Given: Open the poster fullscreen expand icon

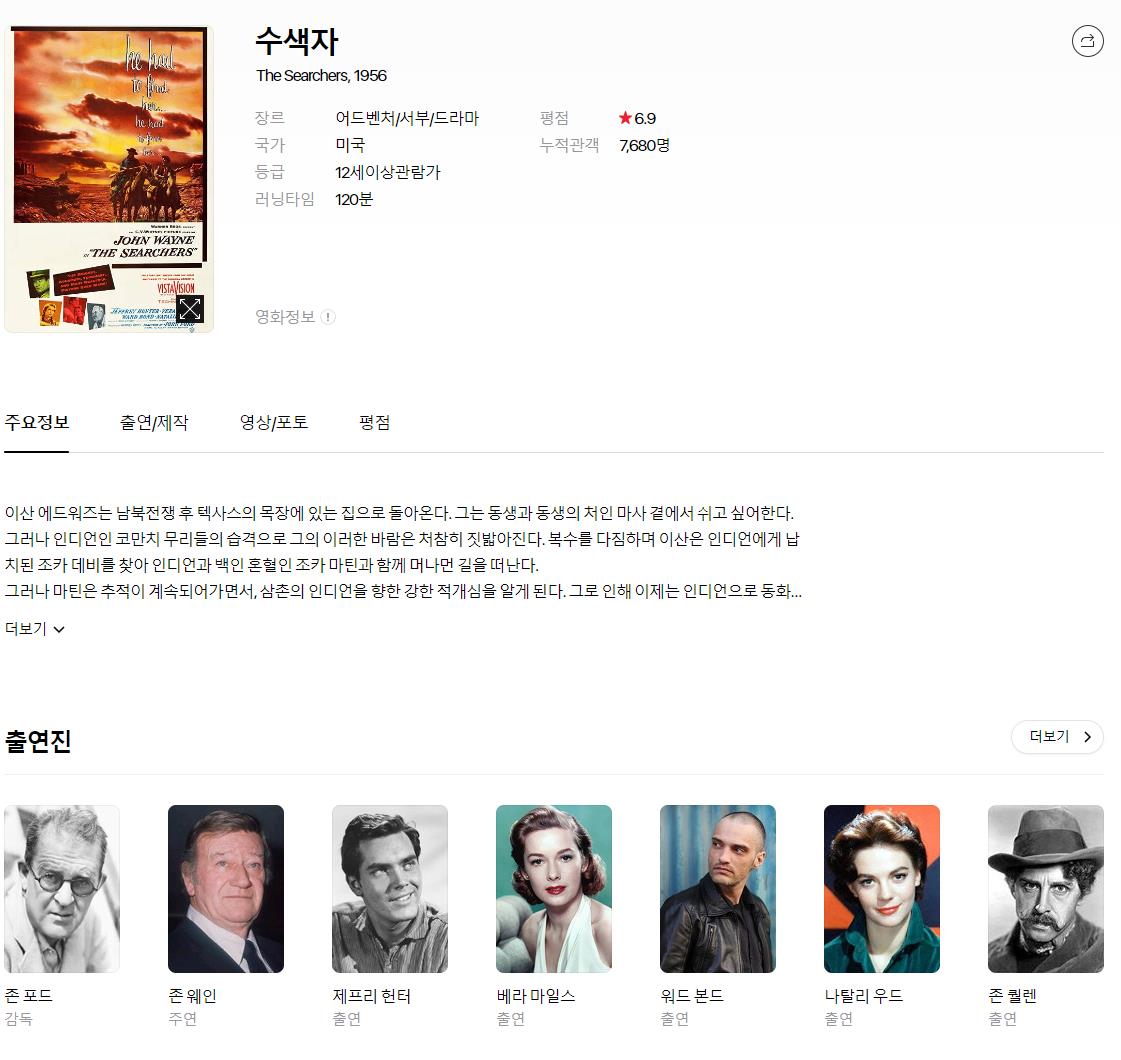Looking at the screenshot, I should click(190, 309).
